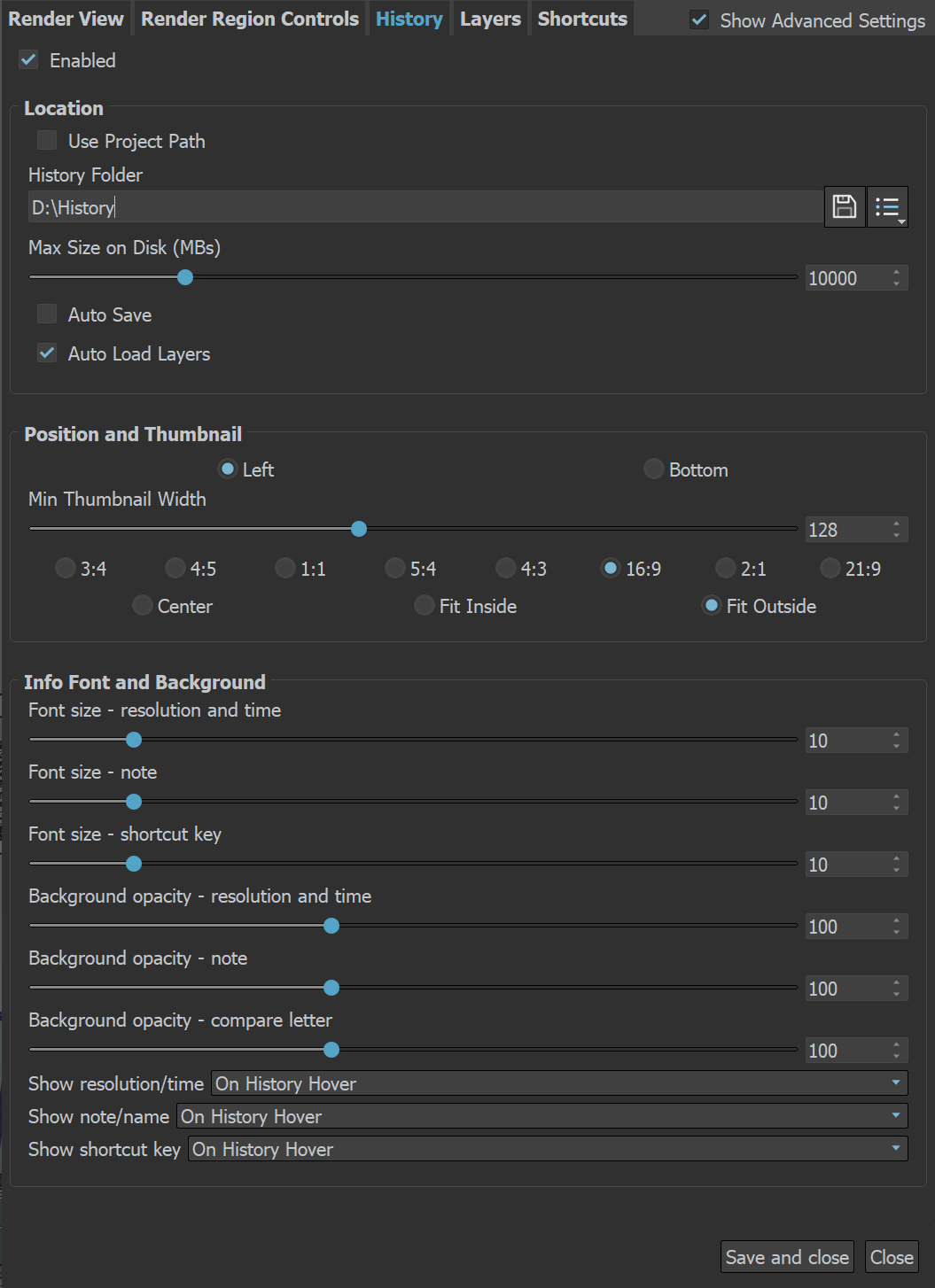Increase Max Size on Disk with stepper
Image resolution: width=935 pixels, height=1288 pixels.
click(897, 273)
